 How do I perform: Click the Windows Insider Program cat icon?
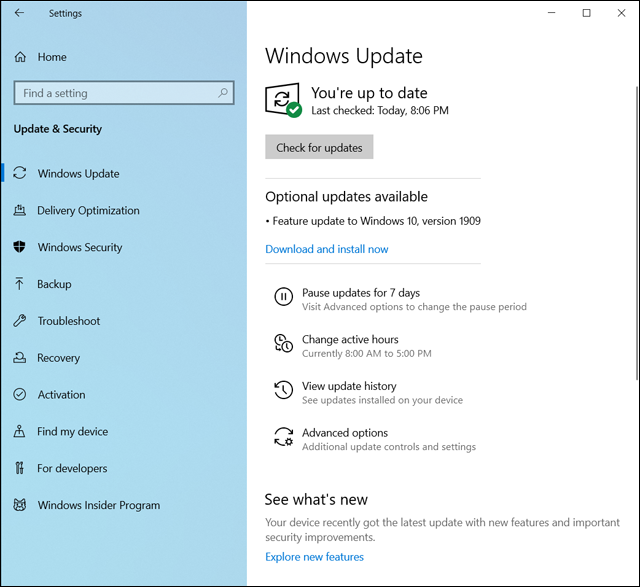pyautogui.click(x=20, y=505)
